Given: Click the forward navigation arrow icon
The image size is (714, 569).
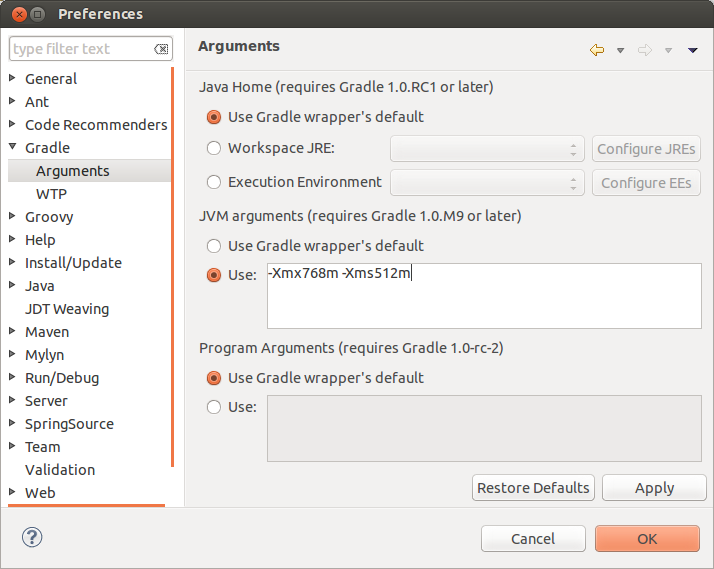Looking at the screenshot, I should [x=645, y=50].
